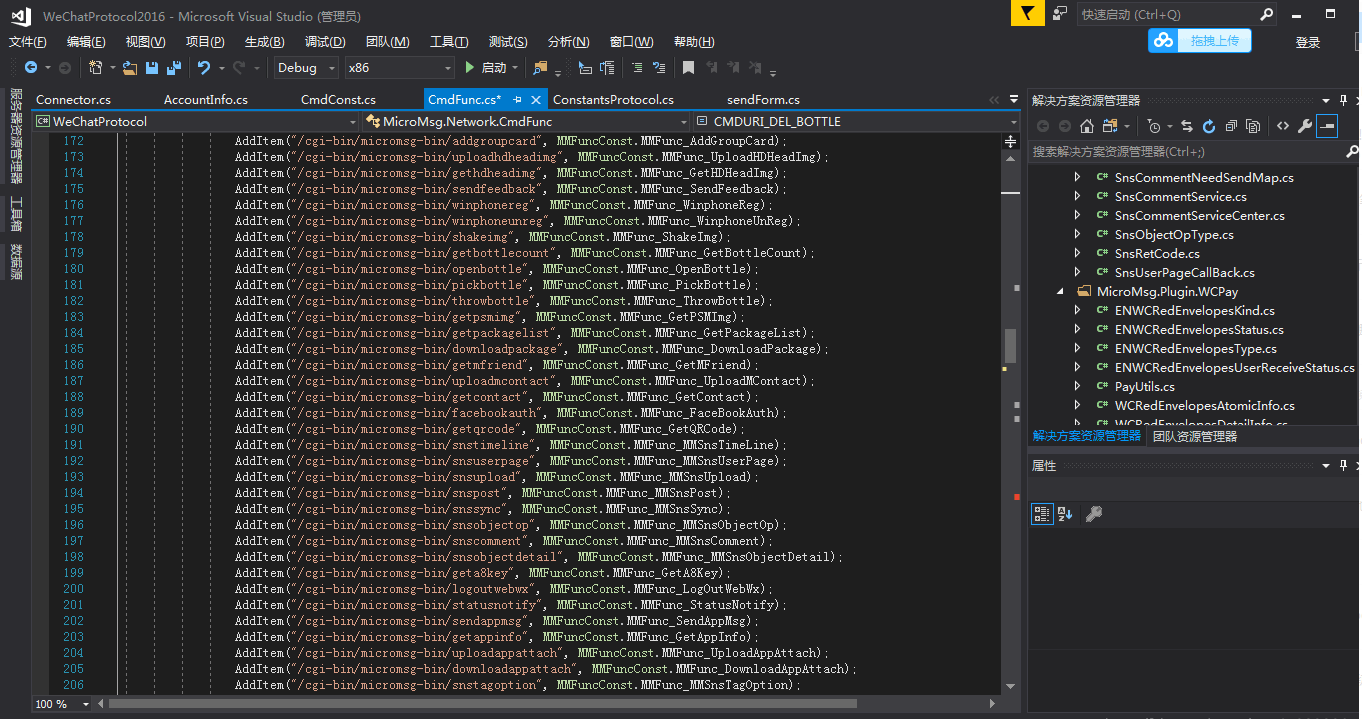Viewport: 1362px width, 719px height.
Task: Click the Sync with Active Document icon
Action: tap(1187, 126)
